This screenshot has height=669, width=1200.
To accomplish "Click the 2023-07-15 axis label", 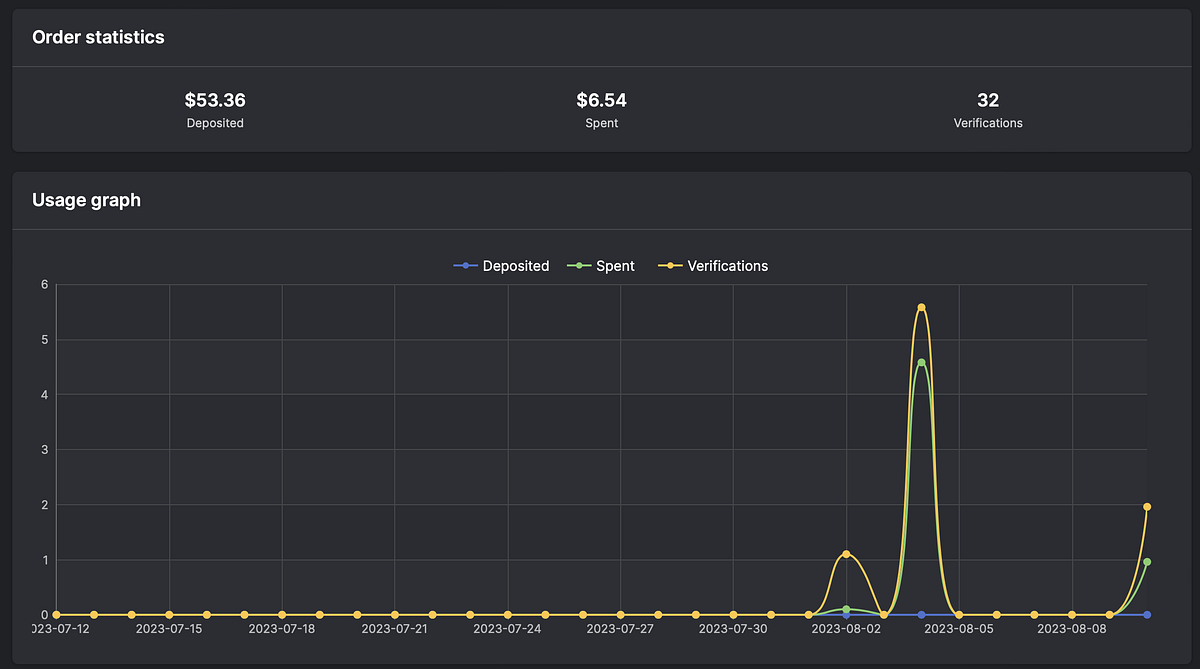I will coord(169,629).
